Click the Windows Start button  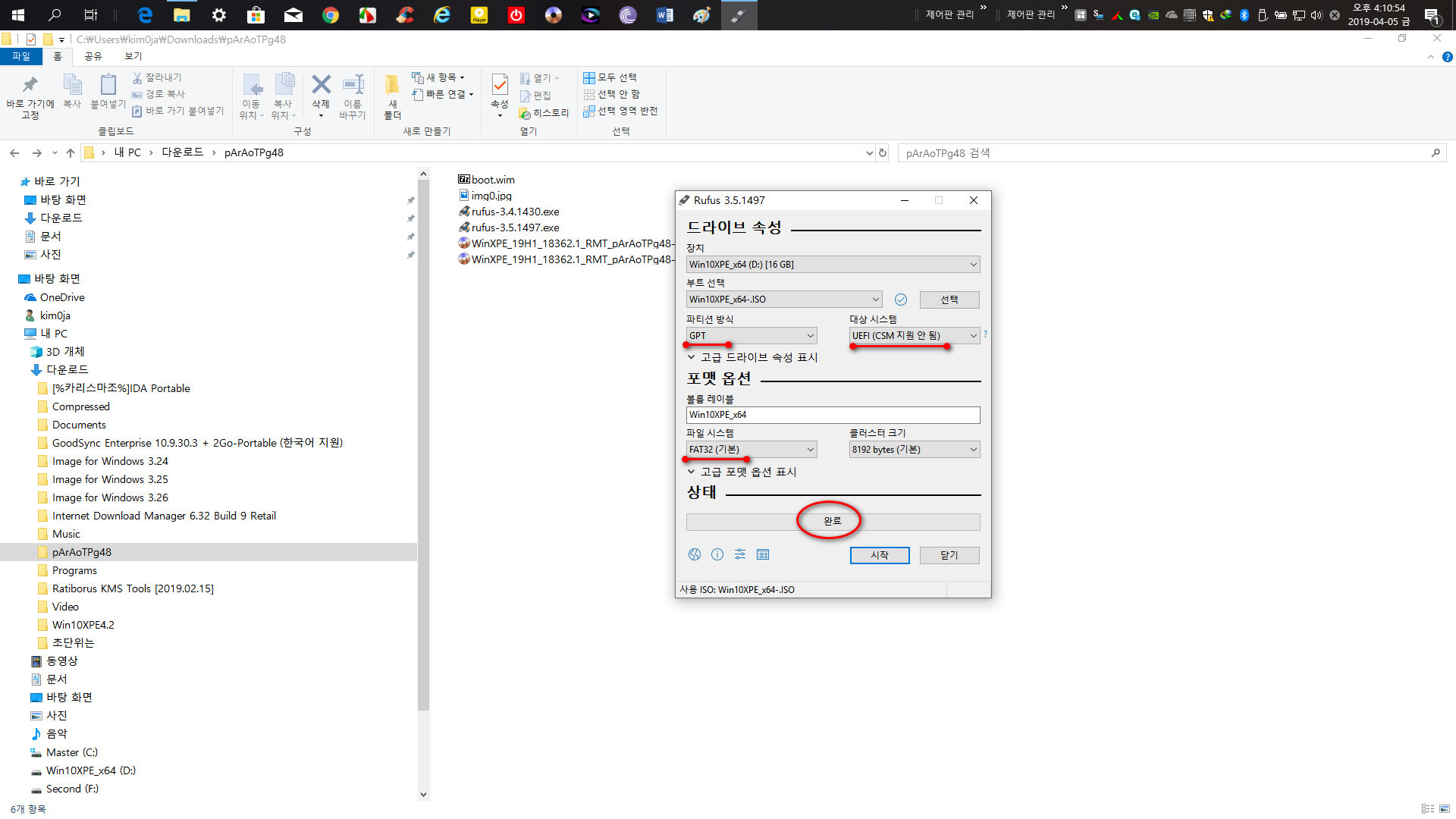(17, 15)
